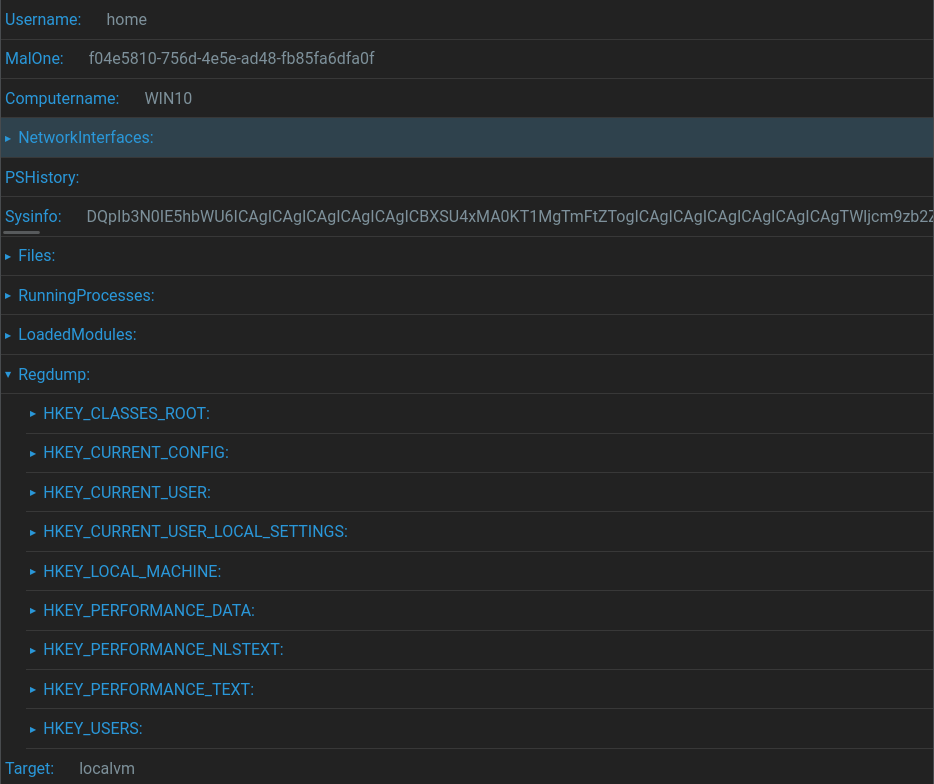Viewport: 934px width, 784px height.
Task: Expand HKEY_LOCAL_MACHINE arrow
Action: tap(33, 572)
